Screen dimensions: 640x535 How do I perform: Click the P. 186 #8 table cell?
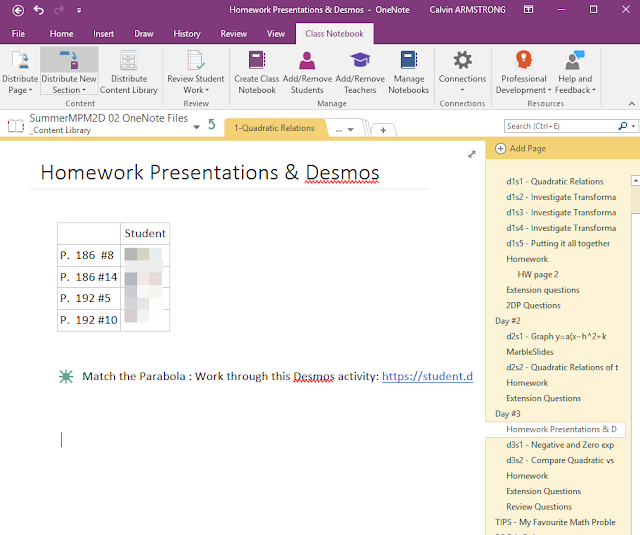(x=89, y=255)
